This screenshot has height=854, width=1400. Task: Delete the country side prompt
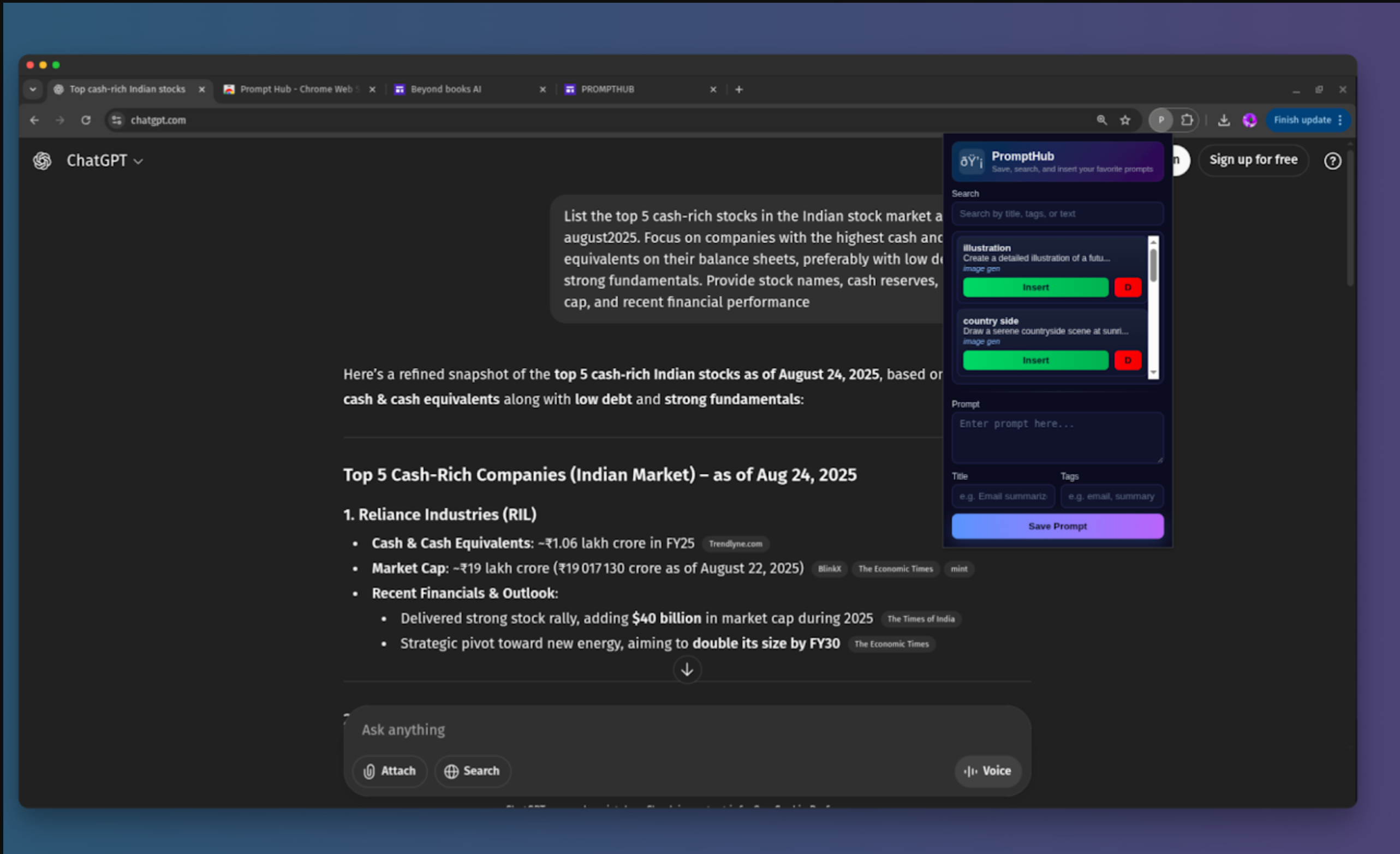(x=1127, y=360)
